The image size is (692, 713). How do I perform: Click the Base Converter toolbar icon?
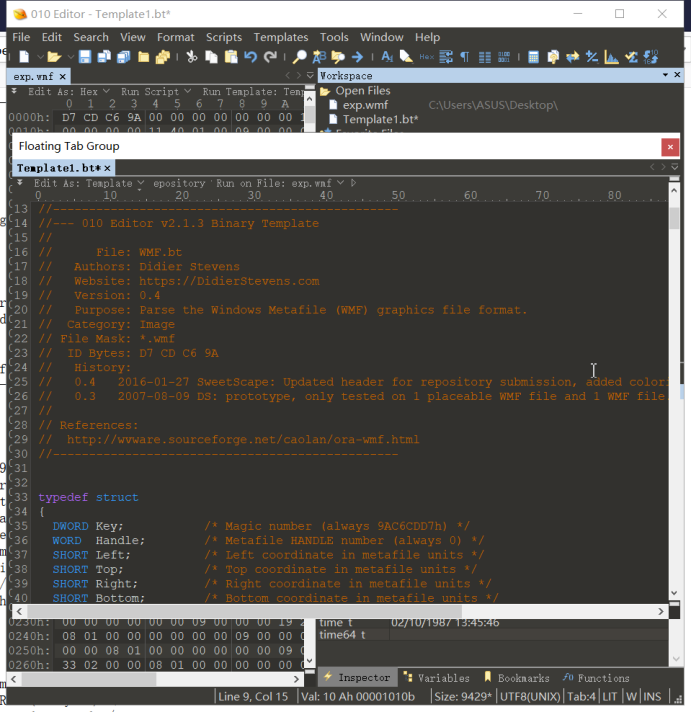pos(651,57)
